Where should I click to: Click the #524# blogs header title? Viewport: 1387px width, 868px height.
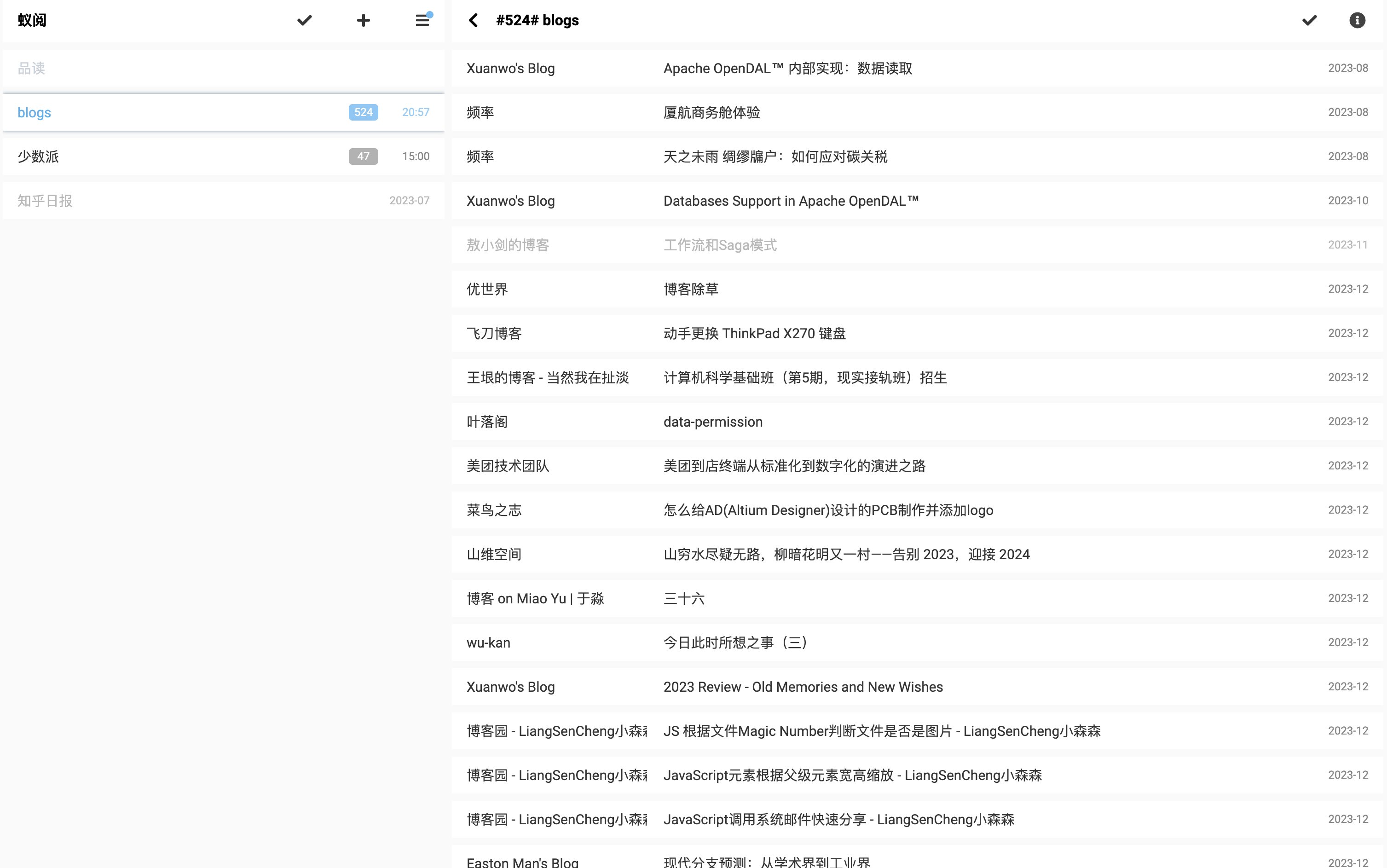tap(537, 21)
